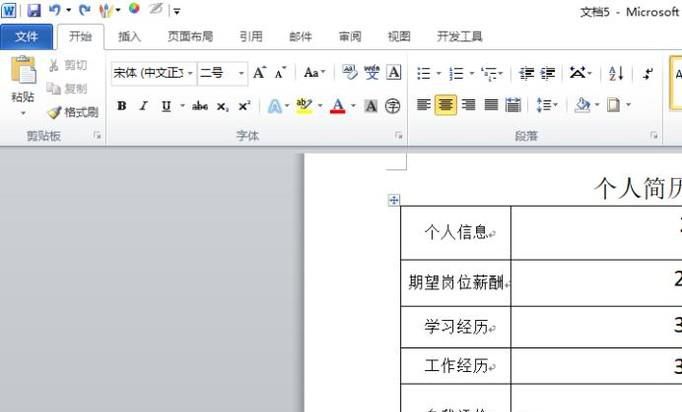Open the 邮件 (Mailings) tab
The image size is (682, 412).
pos(301,37)
